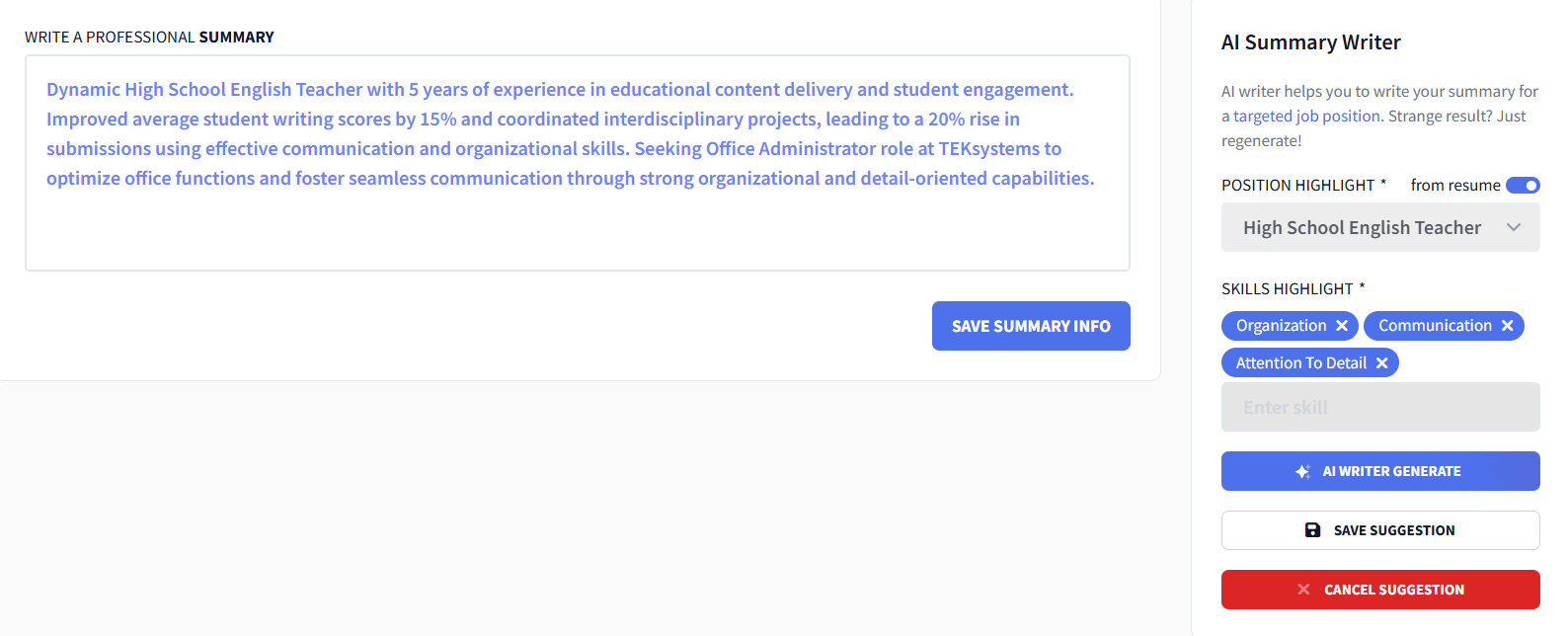The height and width of the screenshot is (636, 1568).
Task: Click the save disk icon on Save Suggestion
Action: coord(1312,529)
